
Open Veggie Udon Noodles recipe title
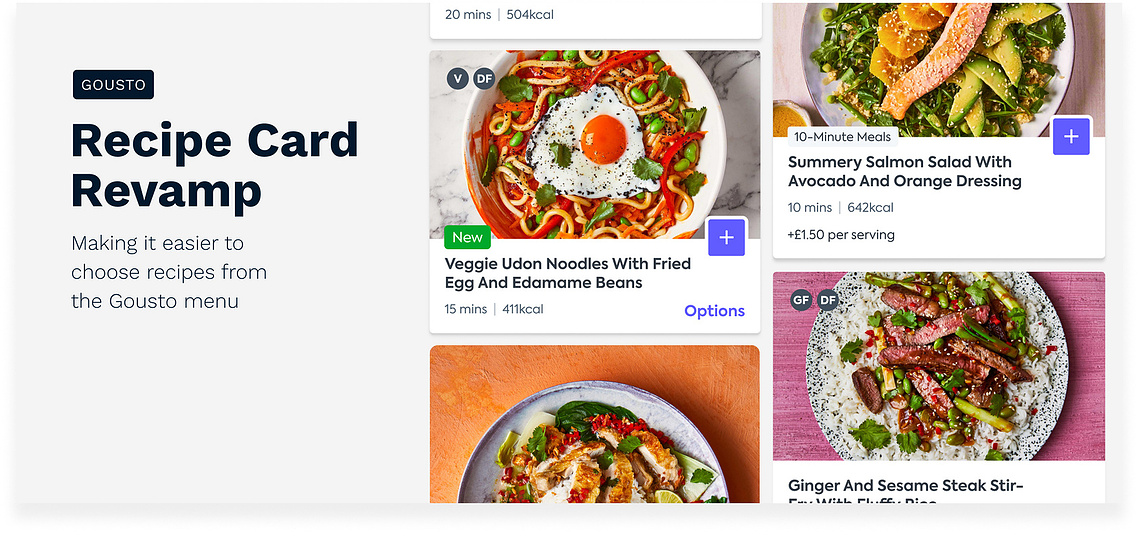(567, 273)
